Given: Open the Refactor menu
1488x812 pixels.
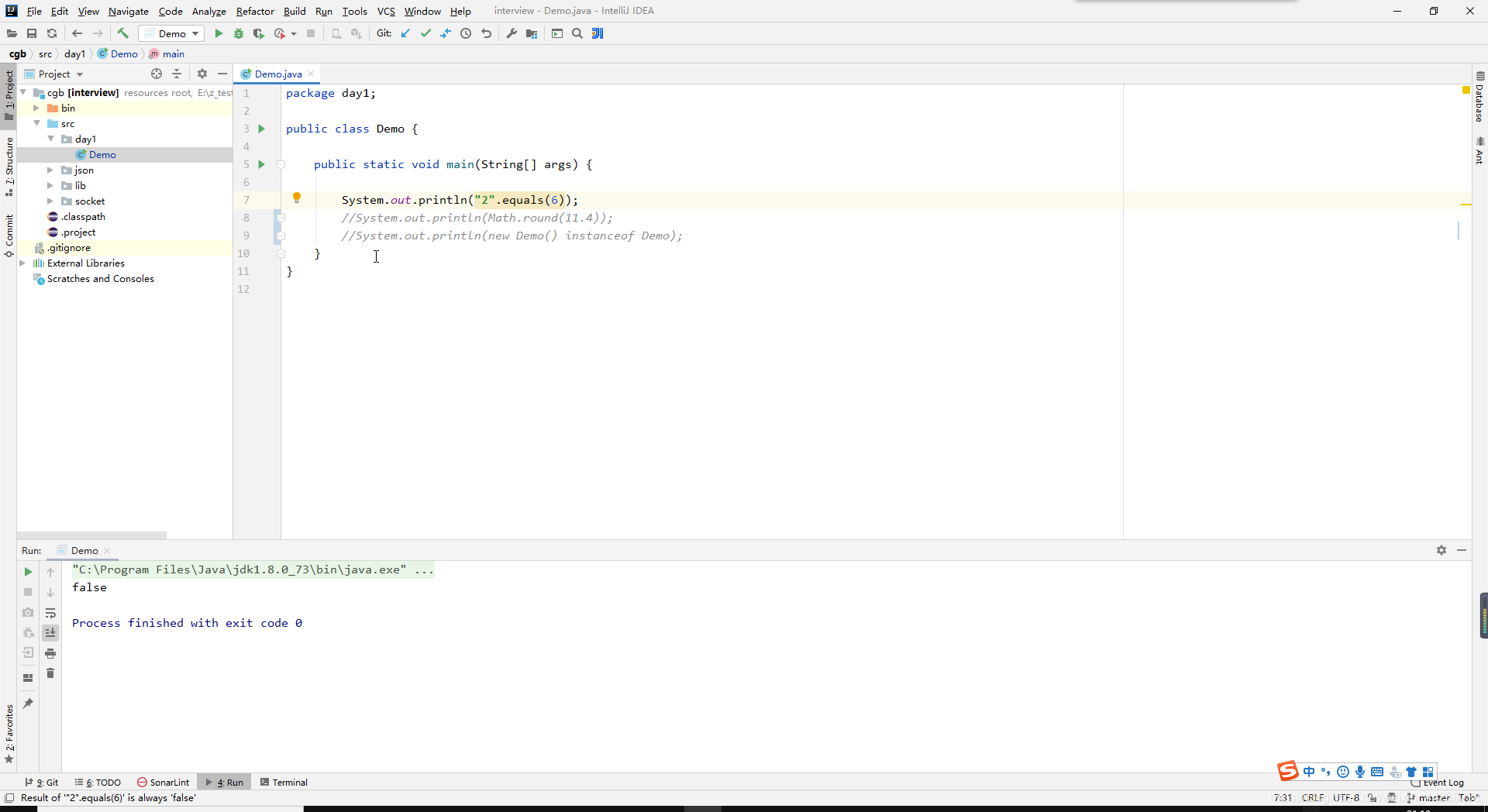Looking at the screenshot, I should (255, 11).
